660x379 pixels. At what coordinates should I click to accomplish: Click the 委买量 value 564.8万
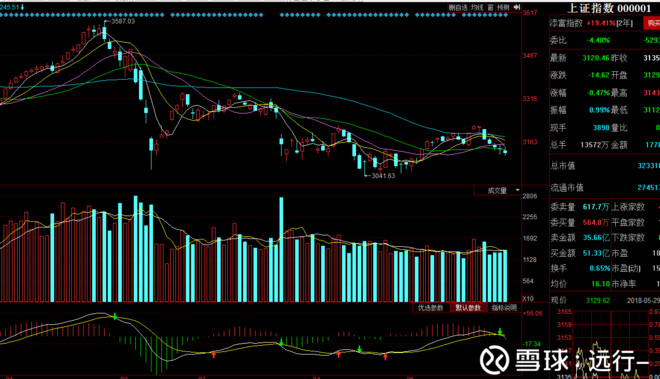pos(596,222)
